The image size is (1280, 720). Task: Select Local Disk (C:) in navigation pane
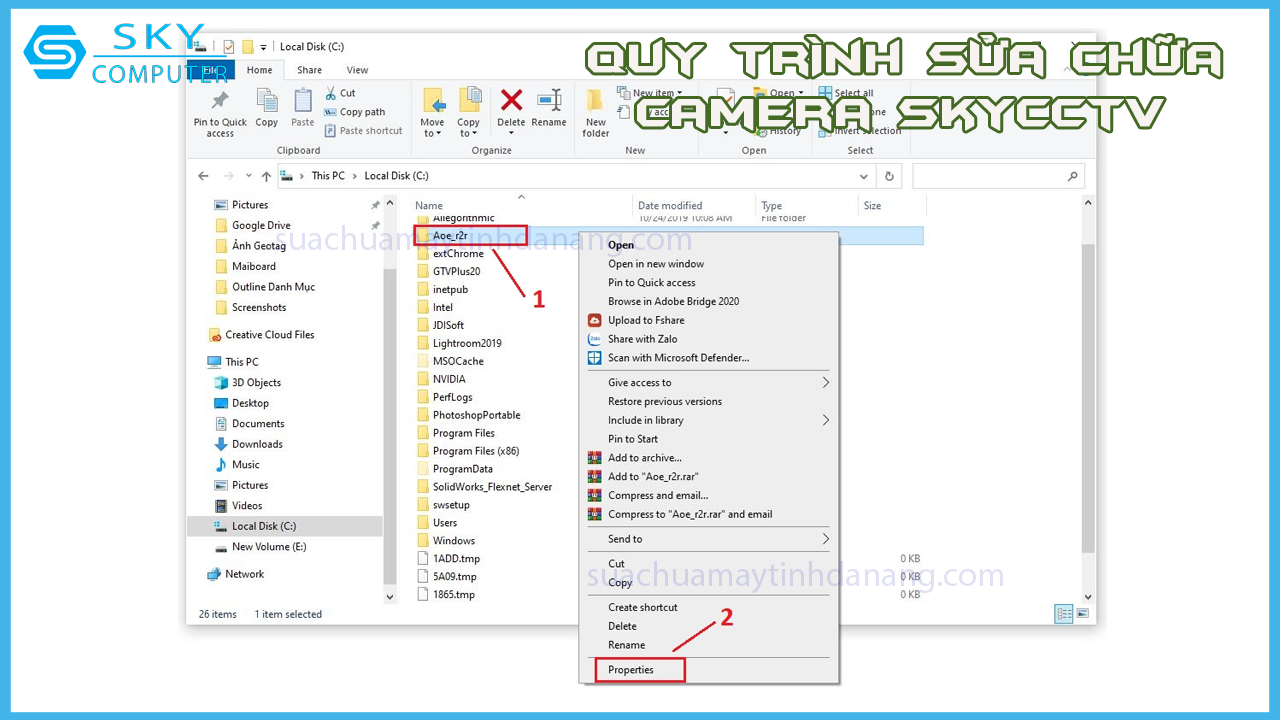point(263,526)
